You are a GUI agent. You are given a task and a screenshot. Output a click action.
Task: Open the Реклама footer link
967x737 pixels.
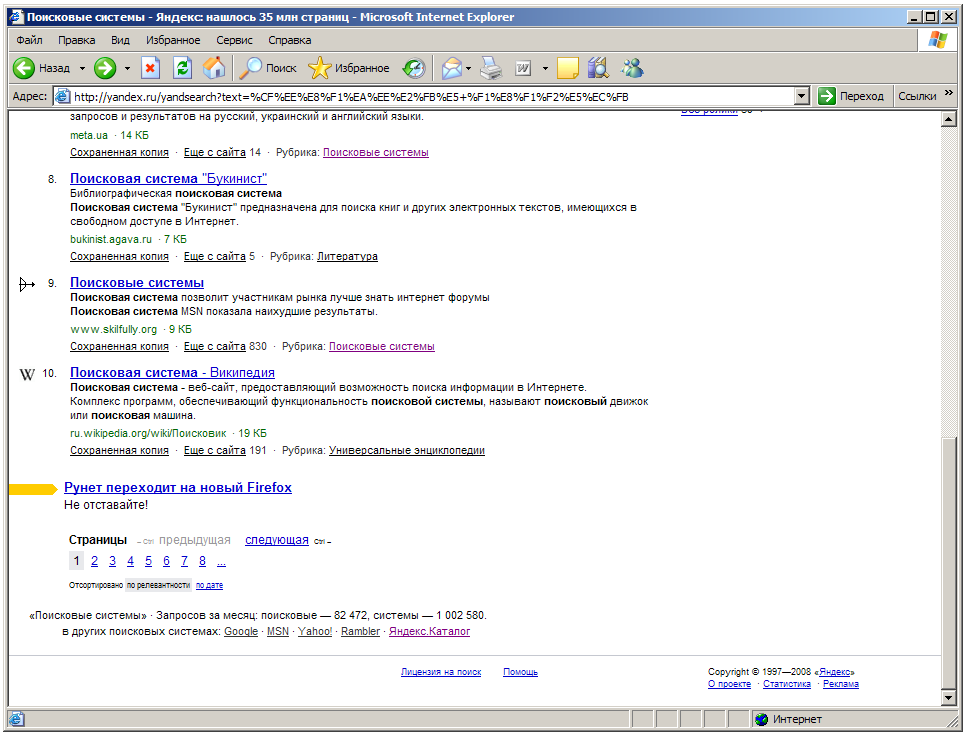click(841, 684)
